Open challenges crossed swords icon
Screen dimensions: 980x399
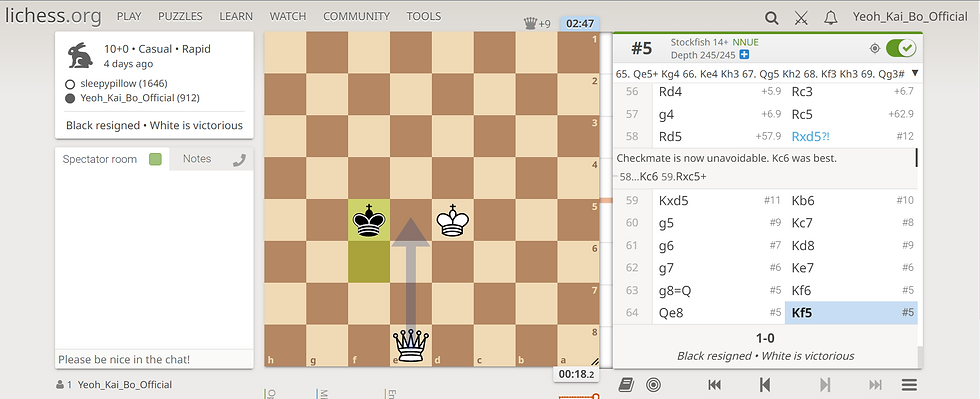(x=801, y=18)
